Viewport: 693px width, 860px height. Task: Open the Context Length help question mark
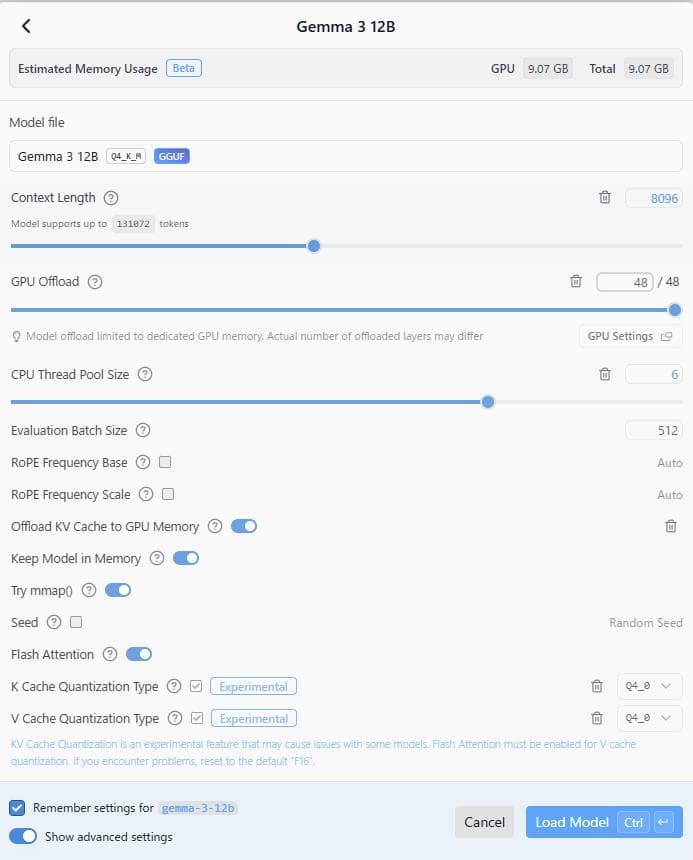click(111, 198)
